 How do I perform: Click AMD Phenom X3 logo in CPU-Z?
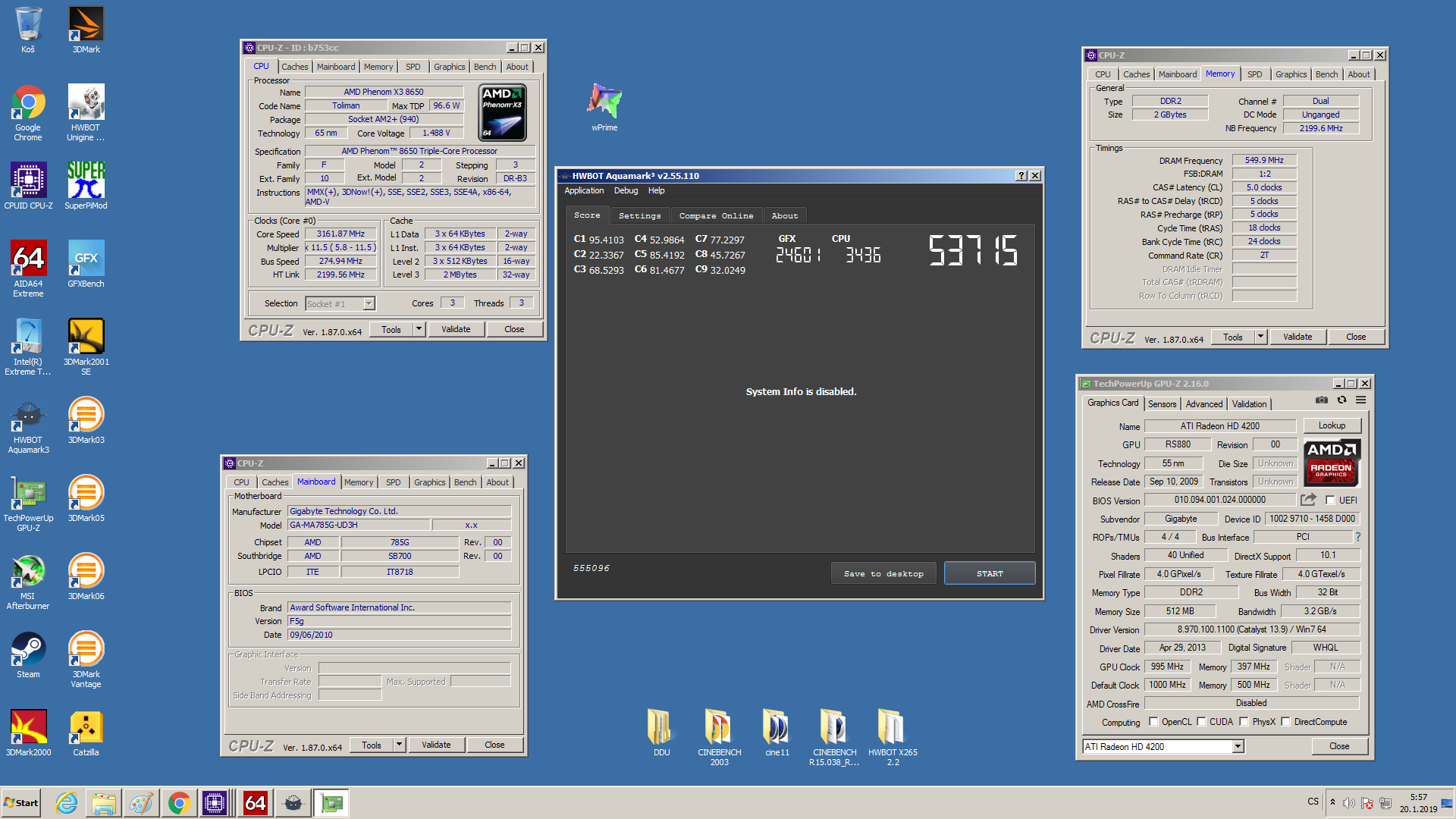(502, 113)
